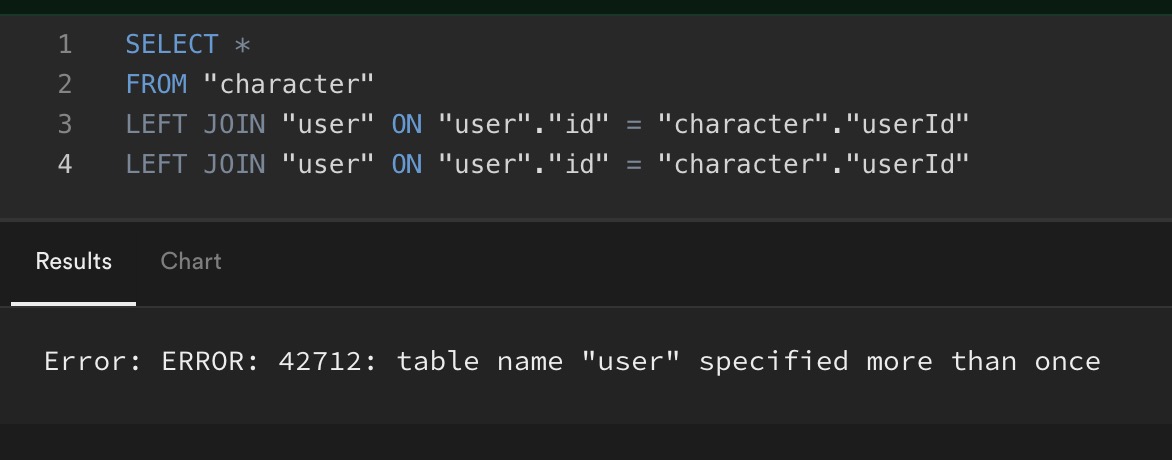Place cursor on the FROM keyword
The width and height of the screenshot is (1172, 460).
156,84
